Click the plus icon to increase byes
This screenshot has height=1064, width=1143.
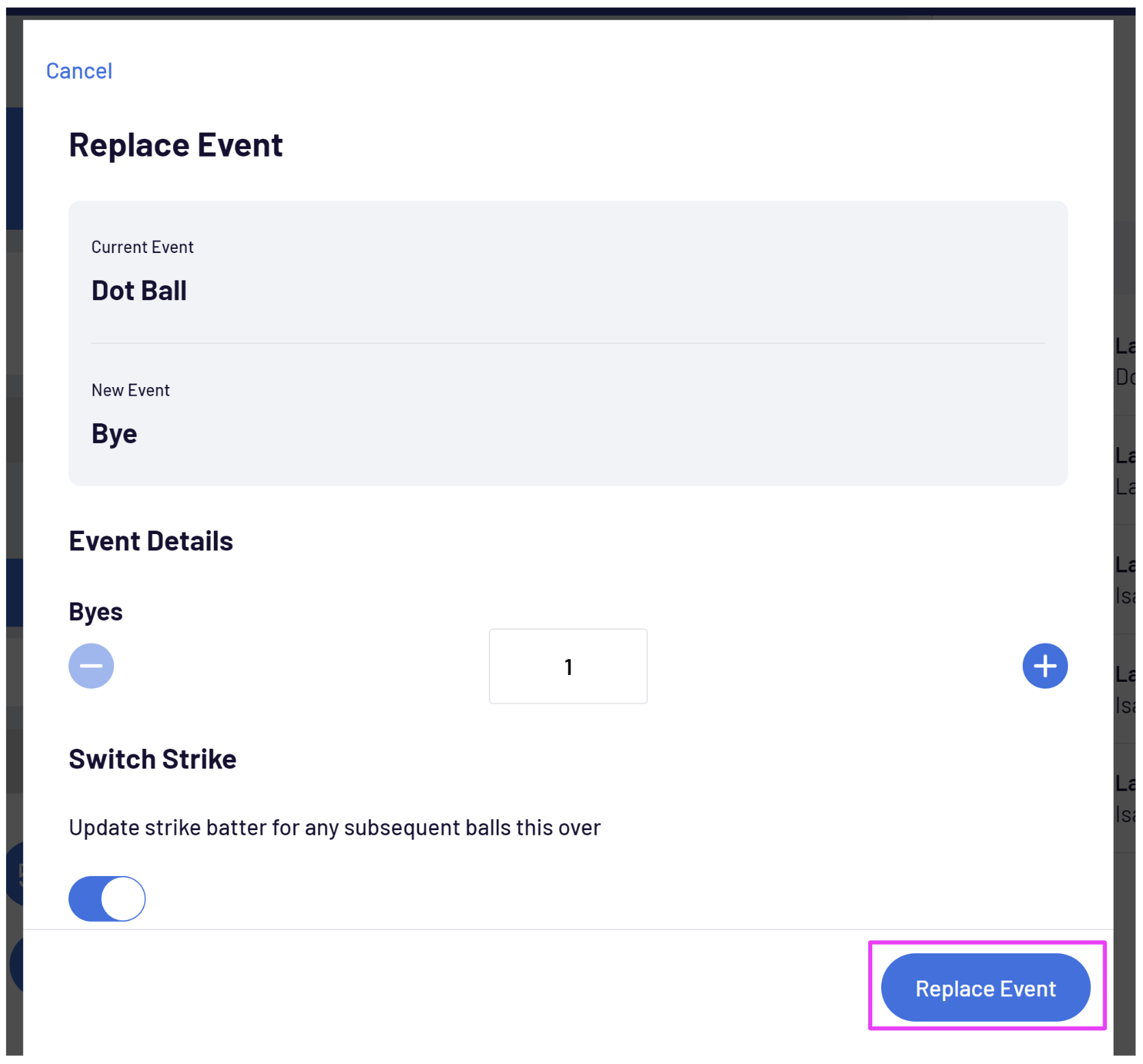pyautogui.click(x=1045, y=665)
